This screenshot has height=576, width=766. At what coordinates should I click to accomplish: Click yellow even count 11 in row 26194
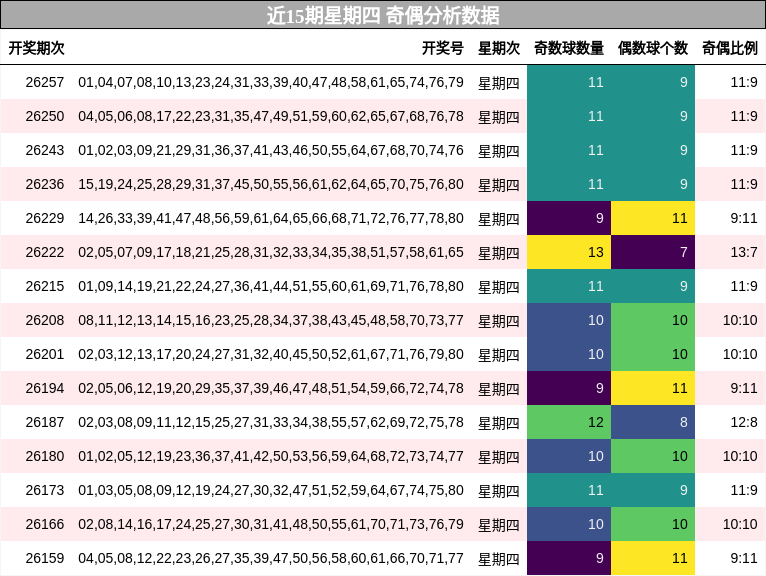tap(653, 388)
